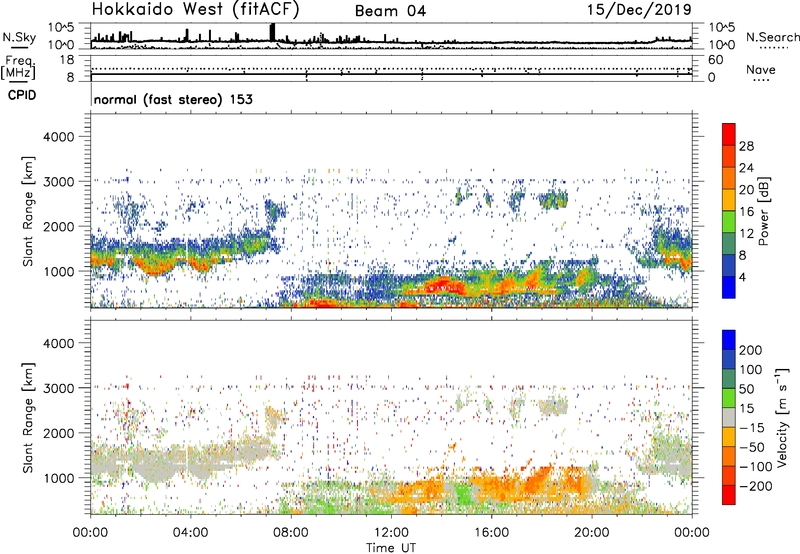Click 4000 tick label of the power panel

pos(59,137)
